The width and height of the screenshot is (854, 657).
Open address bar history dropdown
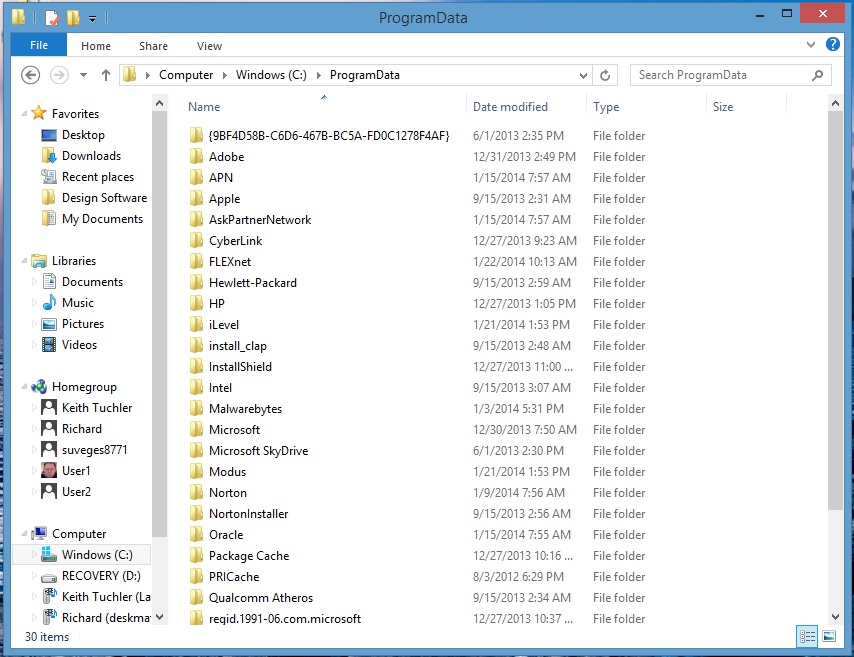(x=583, y=75)
